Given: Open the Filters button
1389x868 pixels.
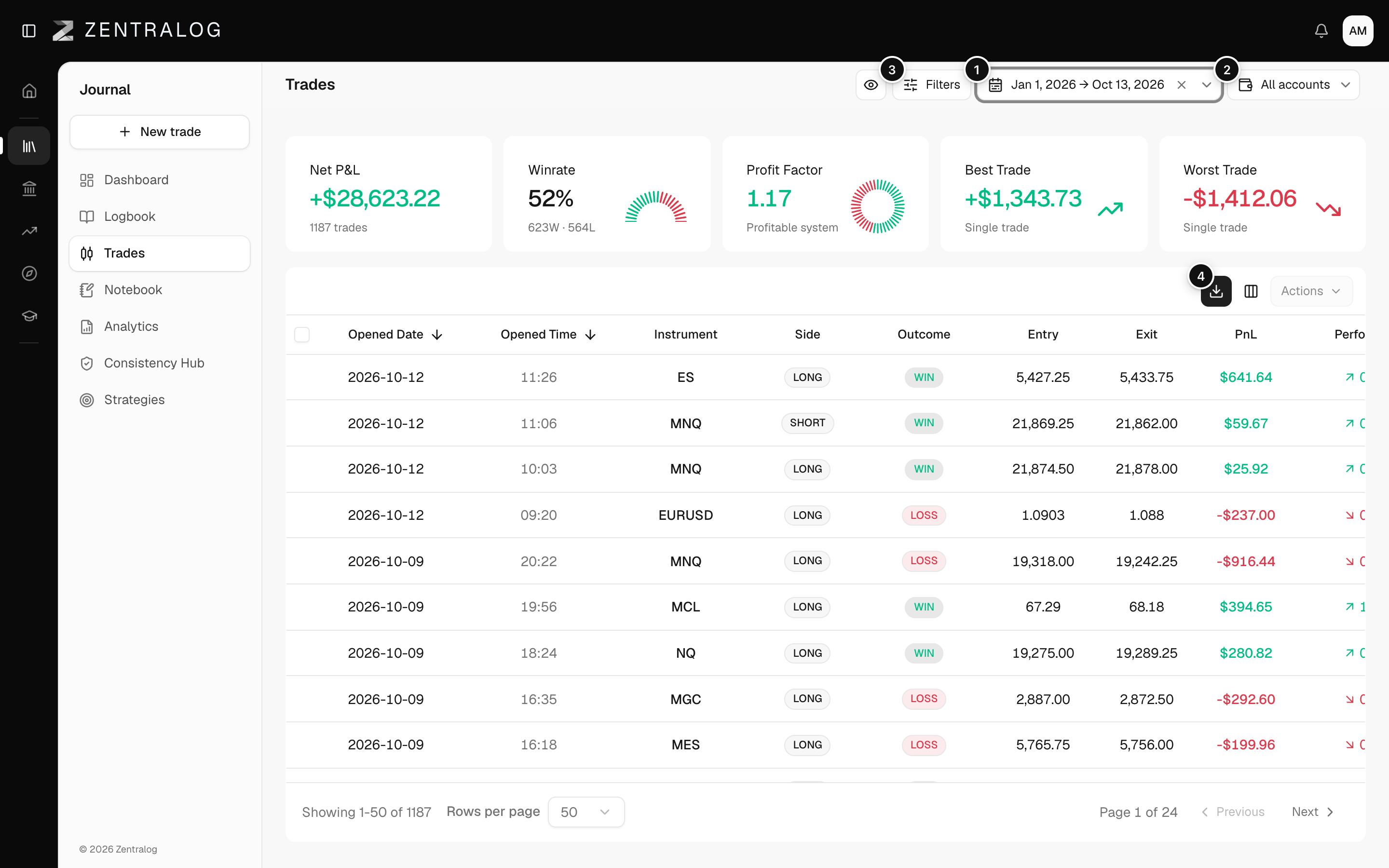Looking at the screenshot, I should (x=931, y=85).
